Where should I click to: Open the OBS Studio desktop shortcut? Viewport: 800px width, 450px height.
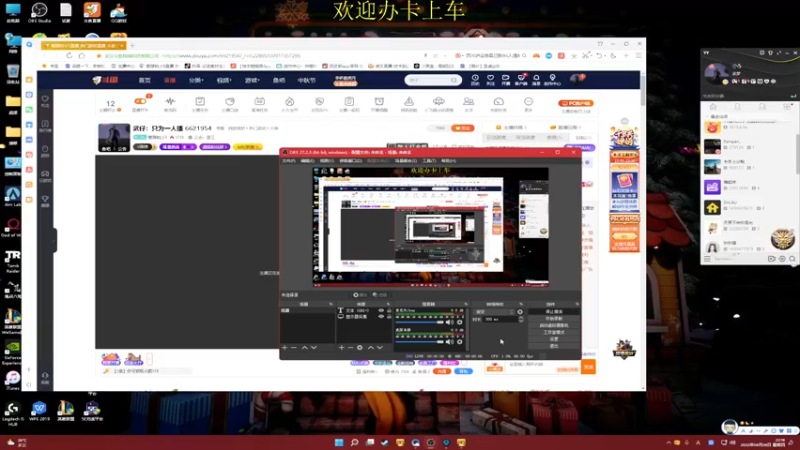point(39,12)
